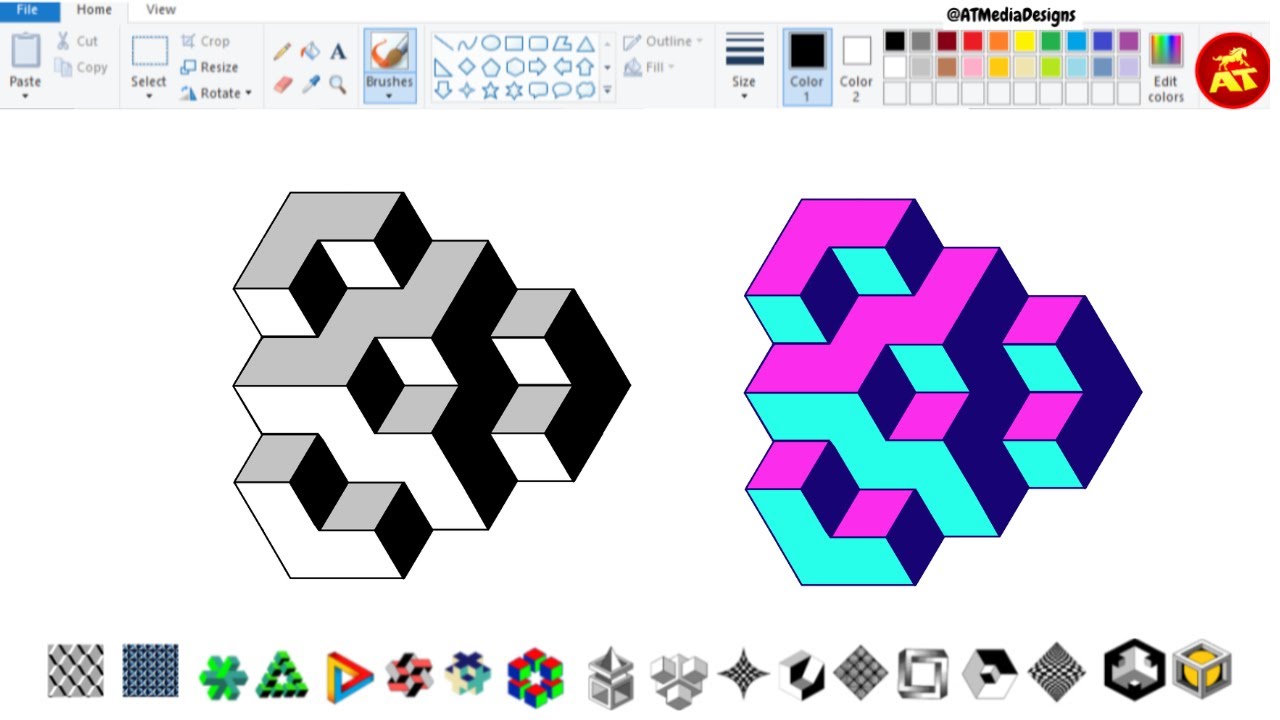Select the Line shape
The width and height of the screenshot is (1280, 720).
pyautogui.click(x=443, y=44)
